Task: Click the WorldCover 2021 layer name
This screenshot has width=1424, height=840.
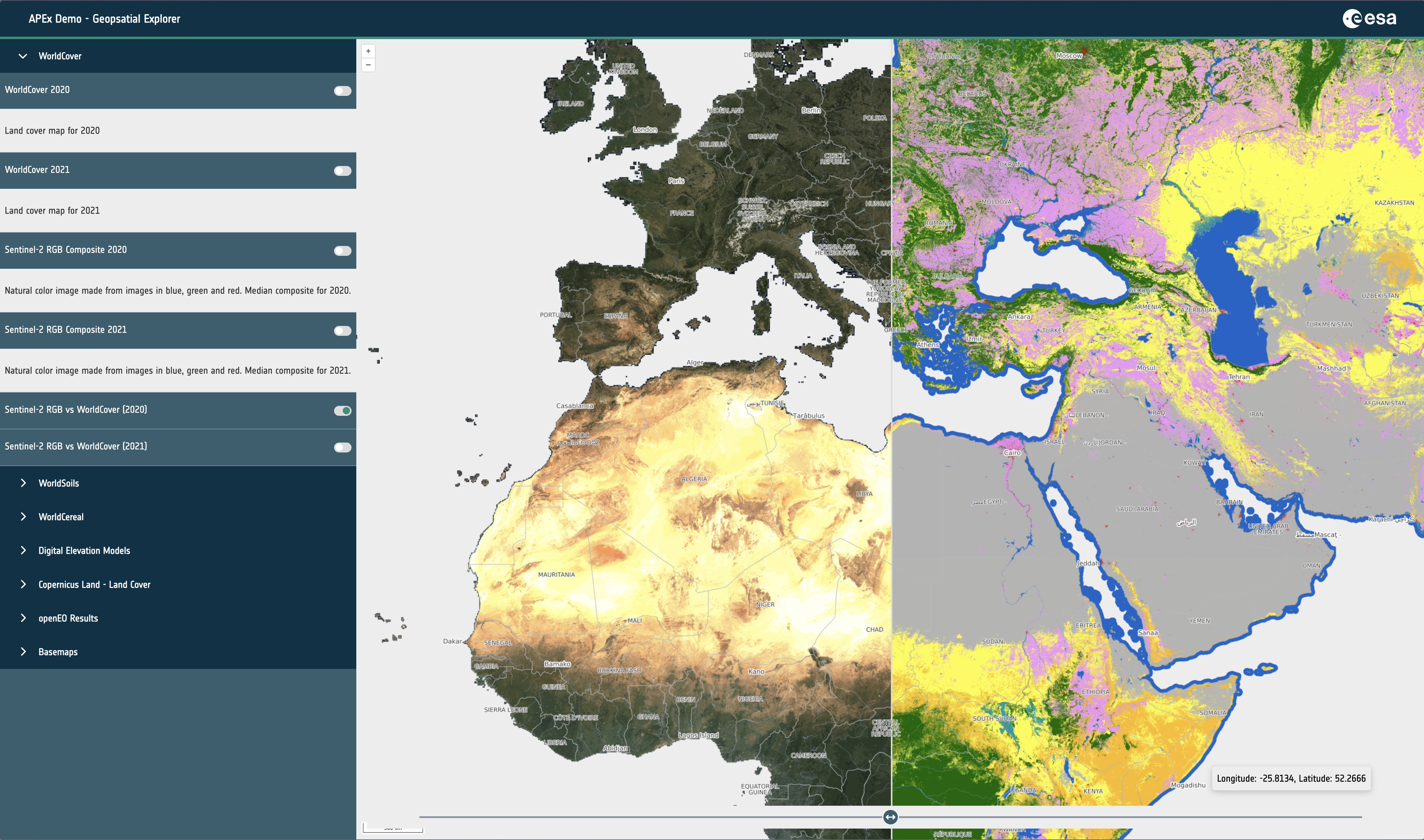Action: [x=37, y=169]
